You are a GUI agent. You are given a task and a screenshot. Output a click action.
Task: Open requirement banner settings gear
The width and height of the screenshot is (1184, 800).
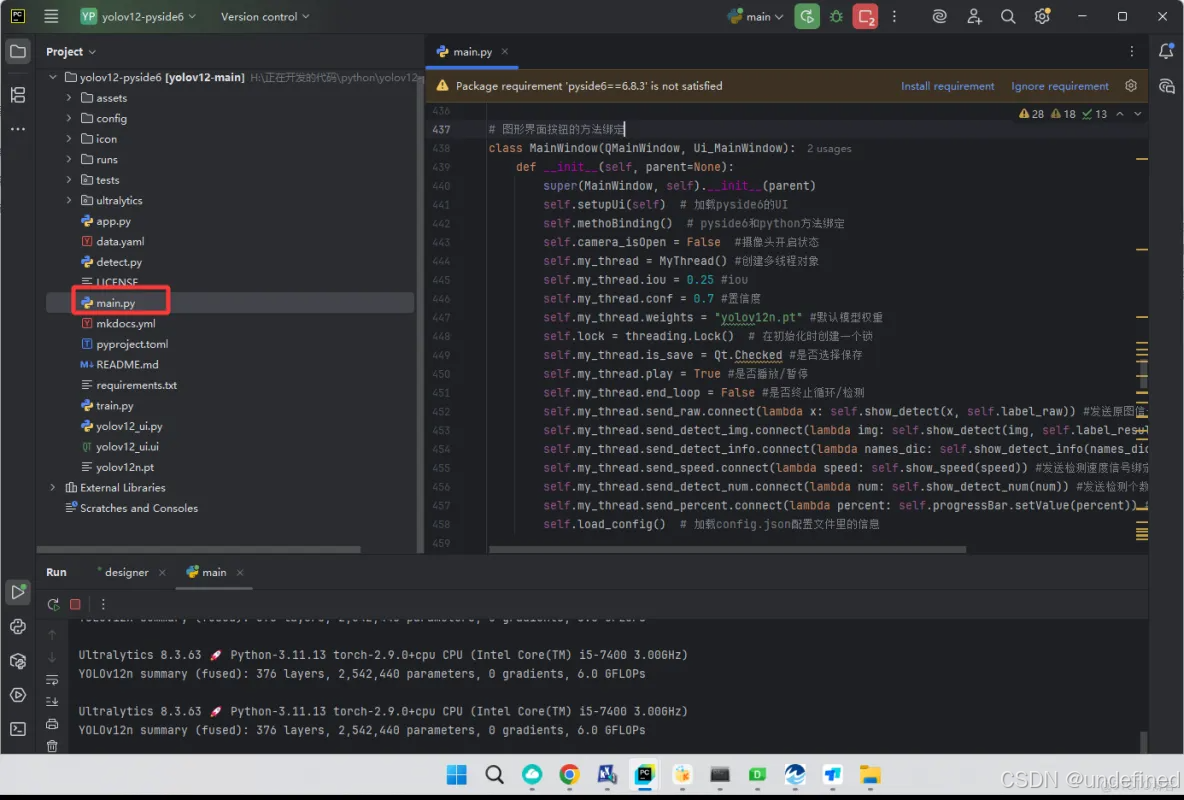(x=1130, y=86)
